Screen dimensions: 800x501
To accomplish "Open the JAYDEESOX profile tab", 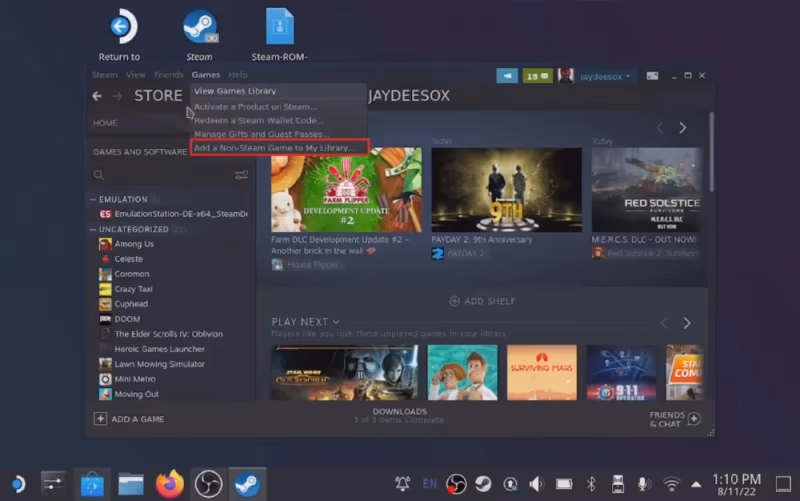I will 409,96.
